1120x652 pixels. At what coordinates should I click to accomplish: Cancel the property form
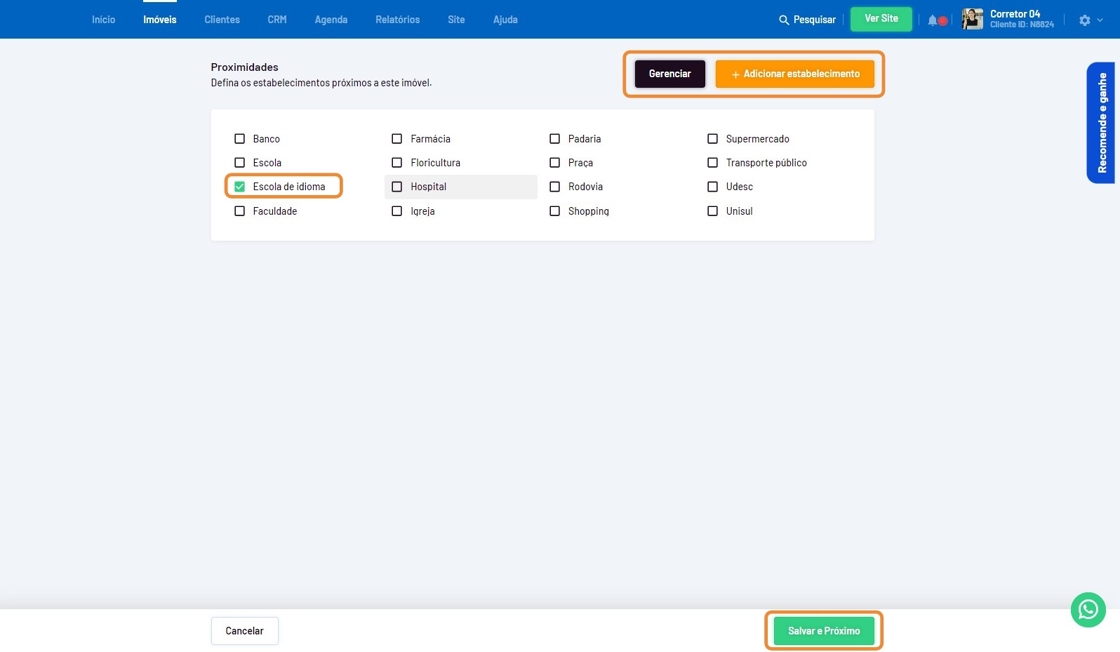tap(244, 631)
